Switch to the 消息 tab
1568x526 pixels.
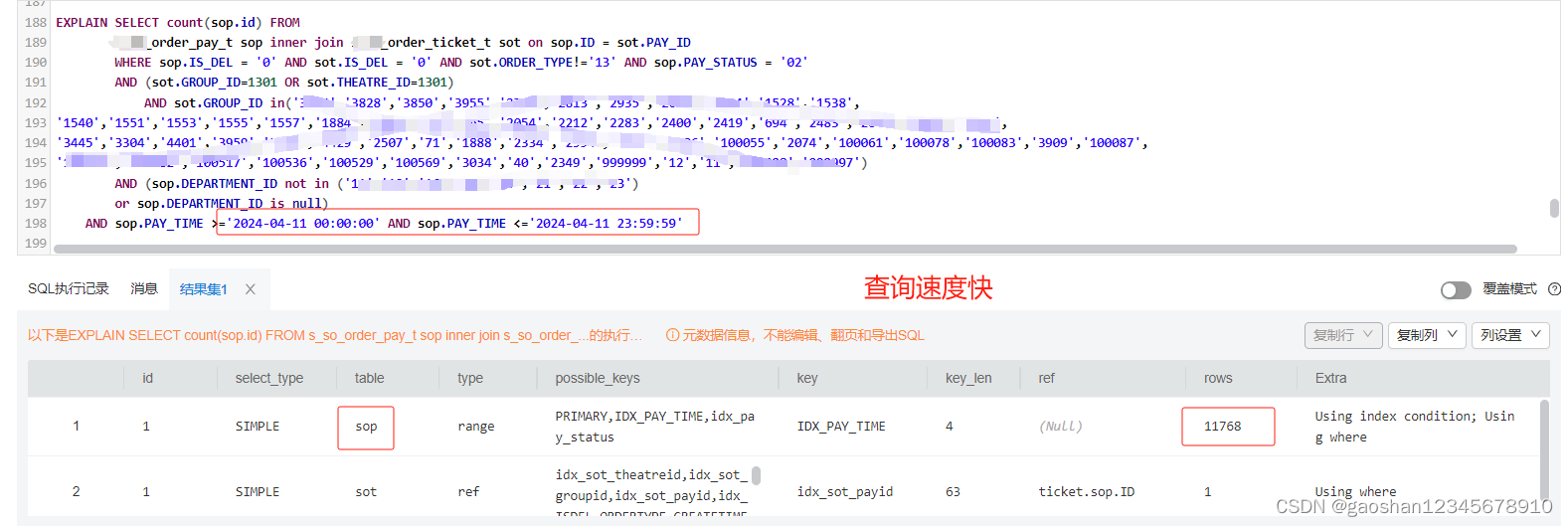pyautogui.click(x=144, y=288)
